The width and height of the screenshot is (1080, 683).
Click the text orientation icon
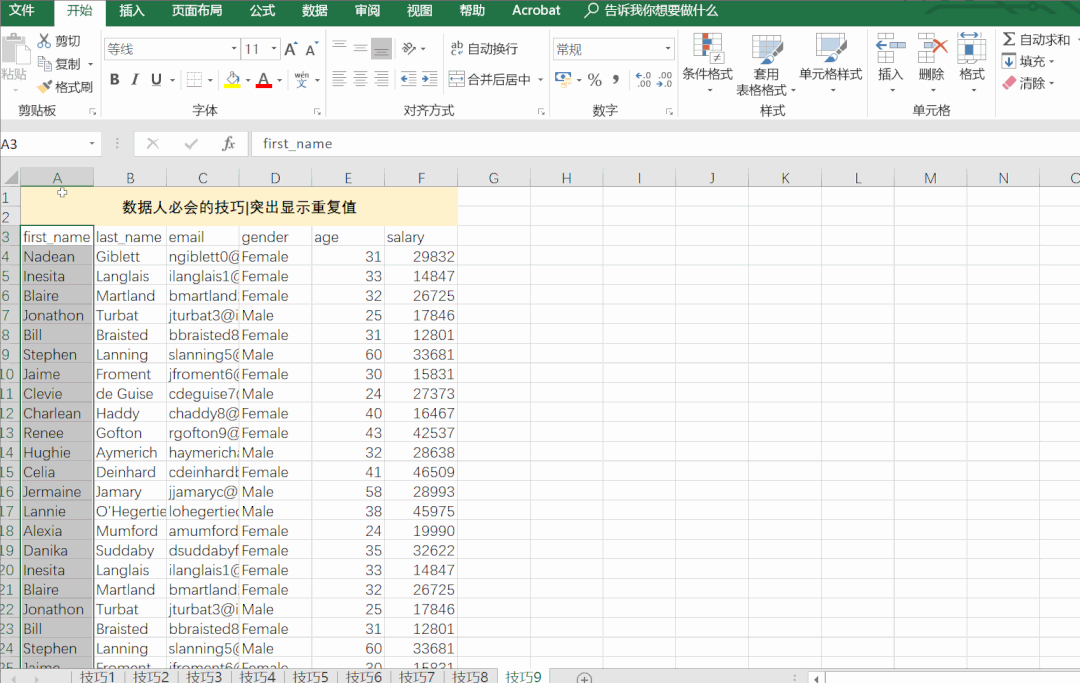(x=409, y=48)
